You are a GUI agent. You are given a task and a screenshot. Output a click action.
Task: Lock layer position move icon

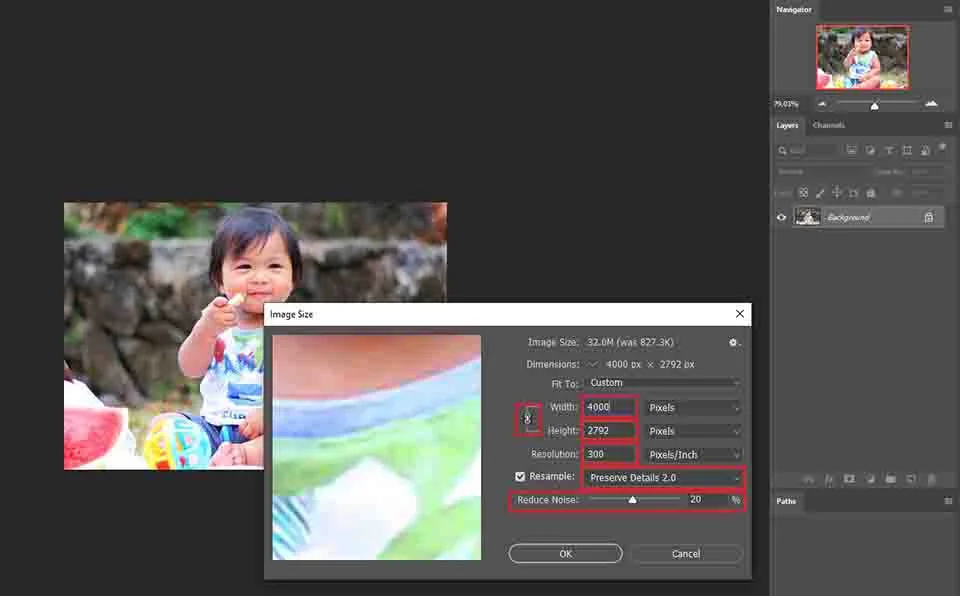click(x=837, y=193)
